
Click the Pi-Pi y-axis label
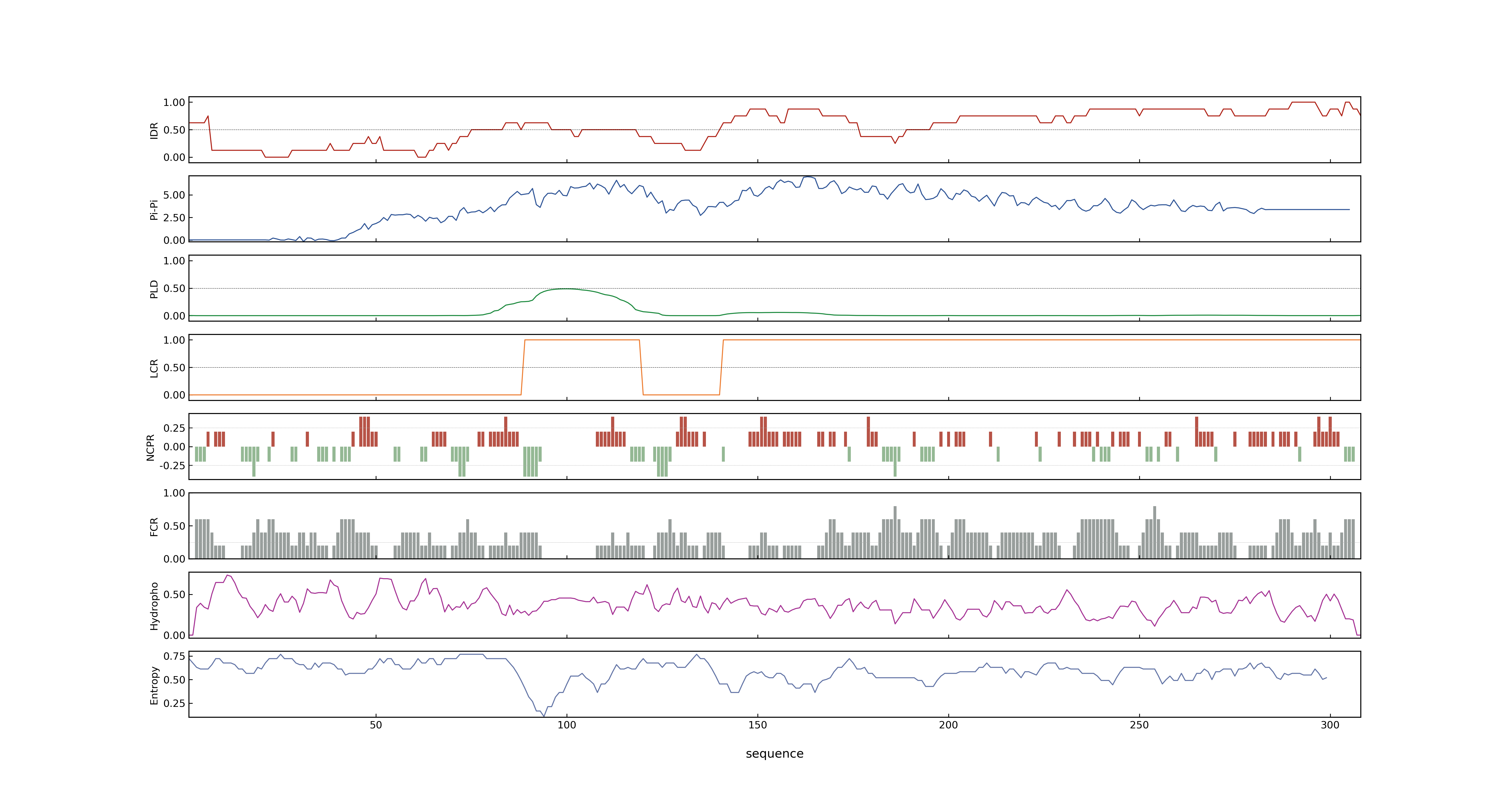point(154,209)
